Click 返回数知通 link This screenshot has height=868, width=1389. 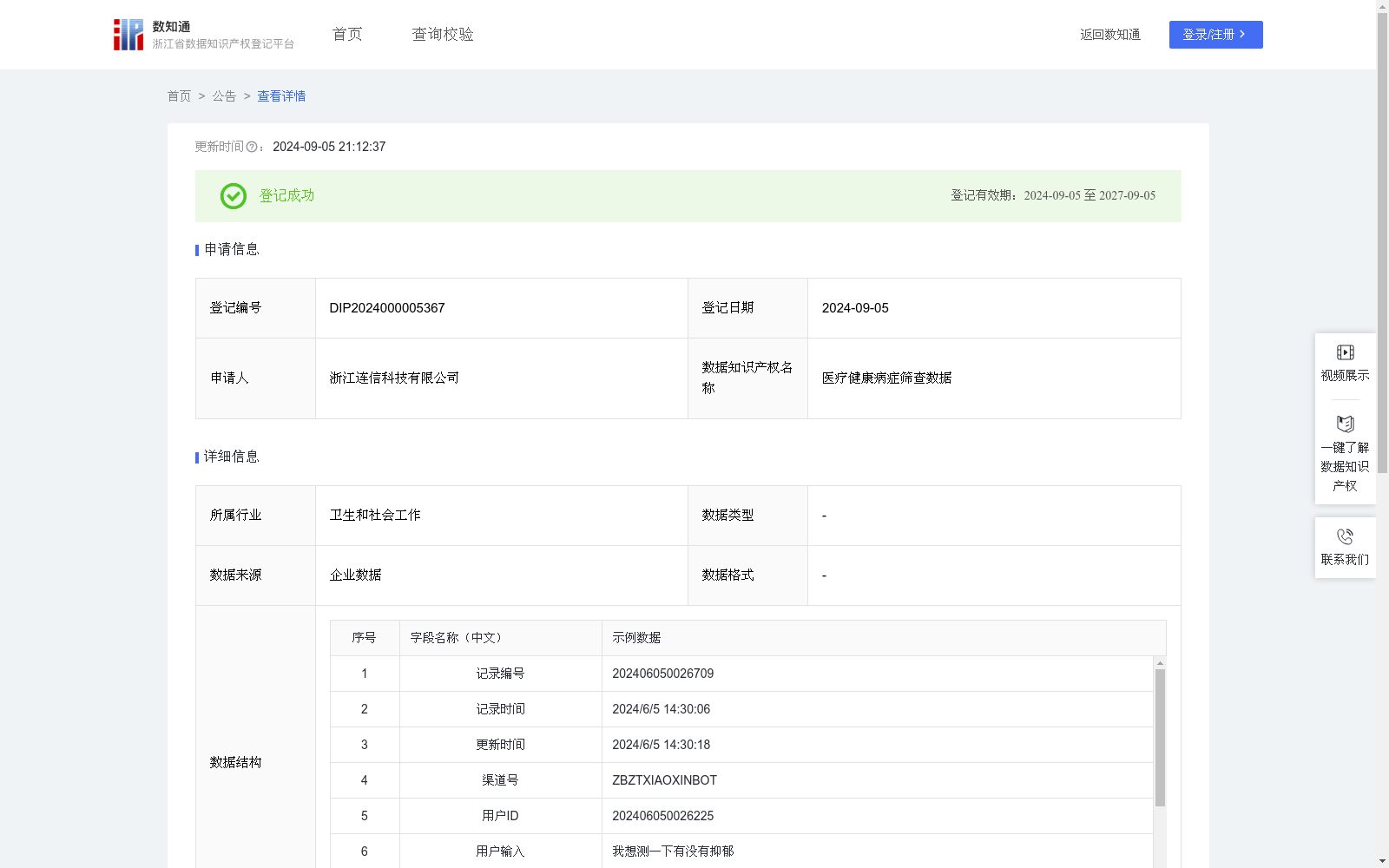(x=1110, y=35)
